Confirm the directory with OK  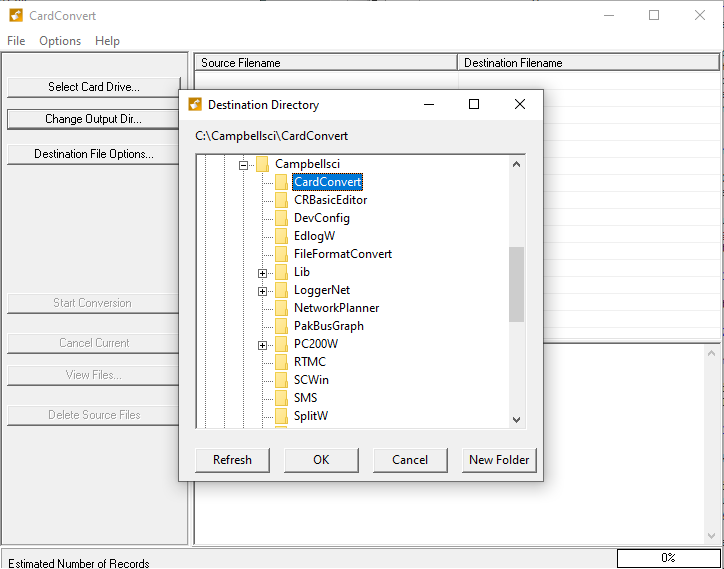(x=321, y=460)
